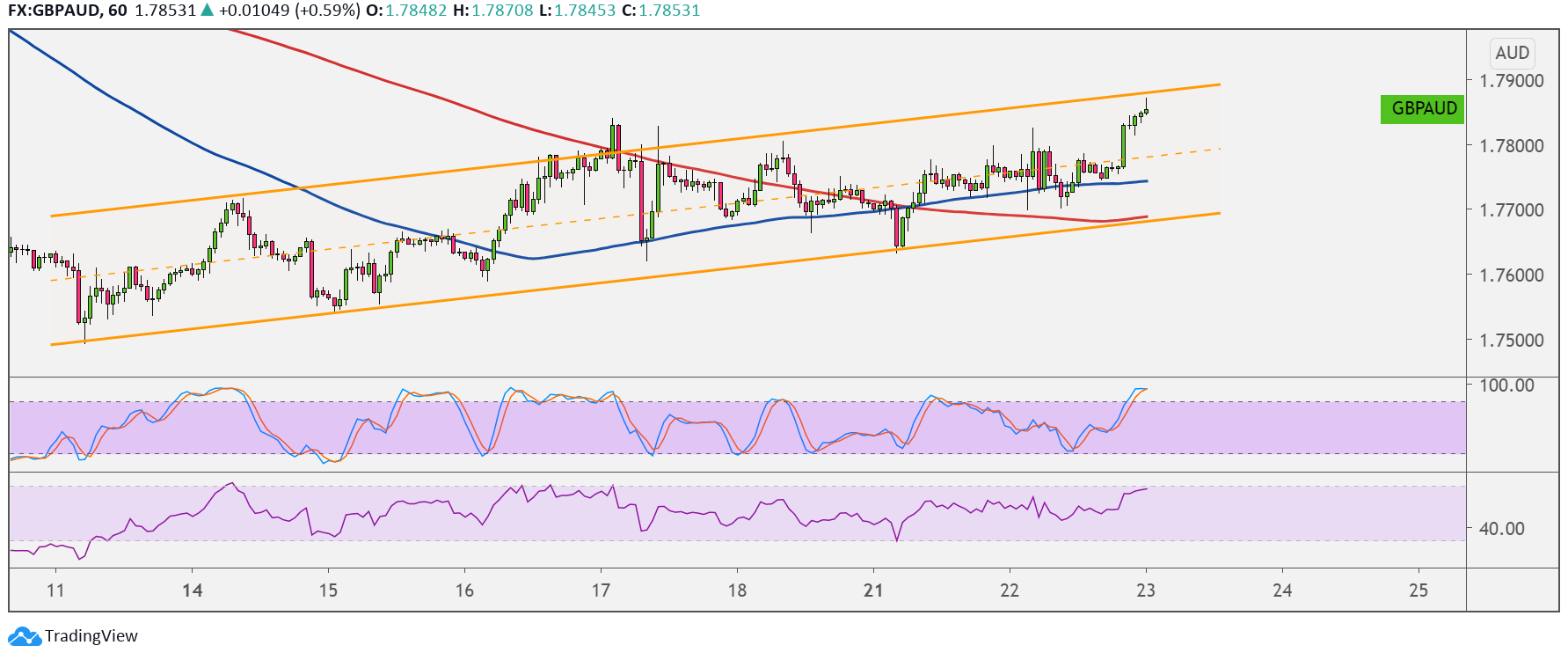Click date label 23 on time axis
The image size is (1568, 660).
click(1146, 590)
